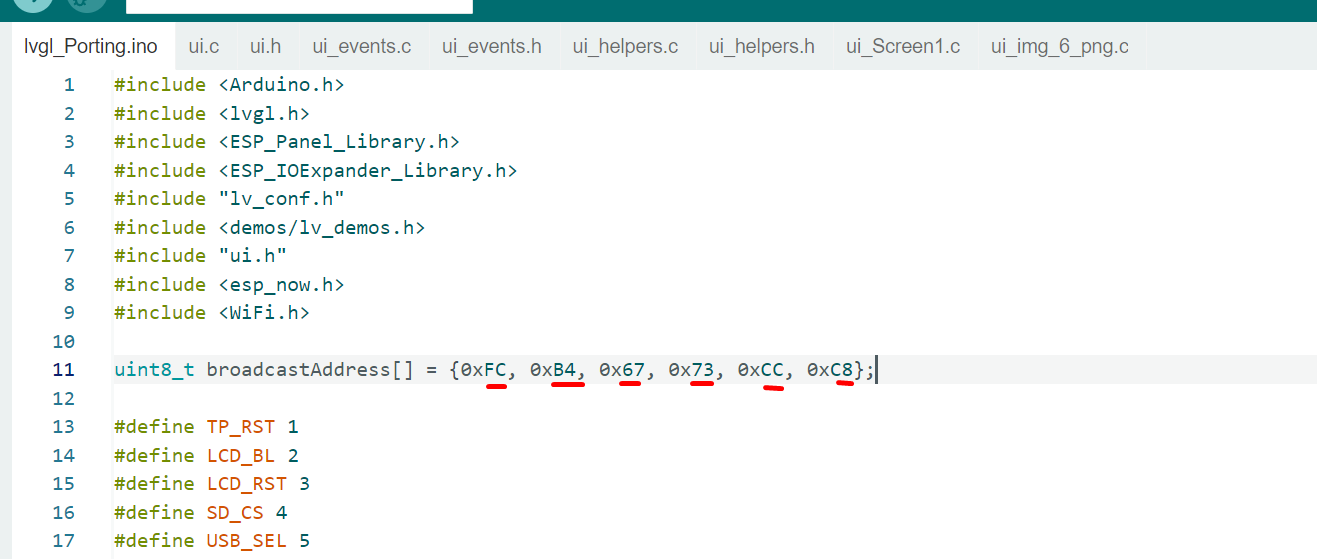Open the ui_helpers.c tab
1317x559 pixels.
coord(625,46)
